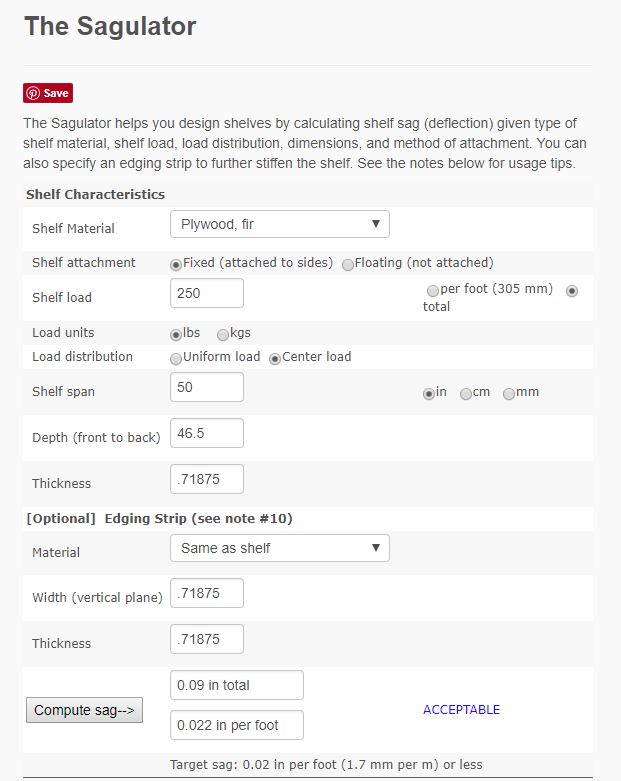
Task: Click the Compute sag button
Action: [x=84, y=710]
